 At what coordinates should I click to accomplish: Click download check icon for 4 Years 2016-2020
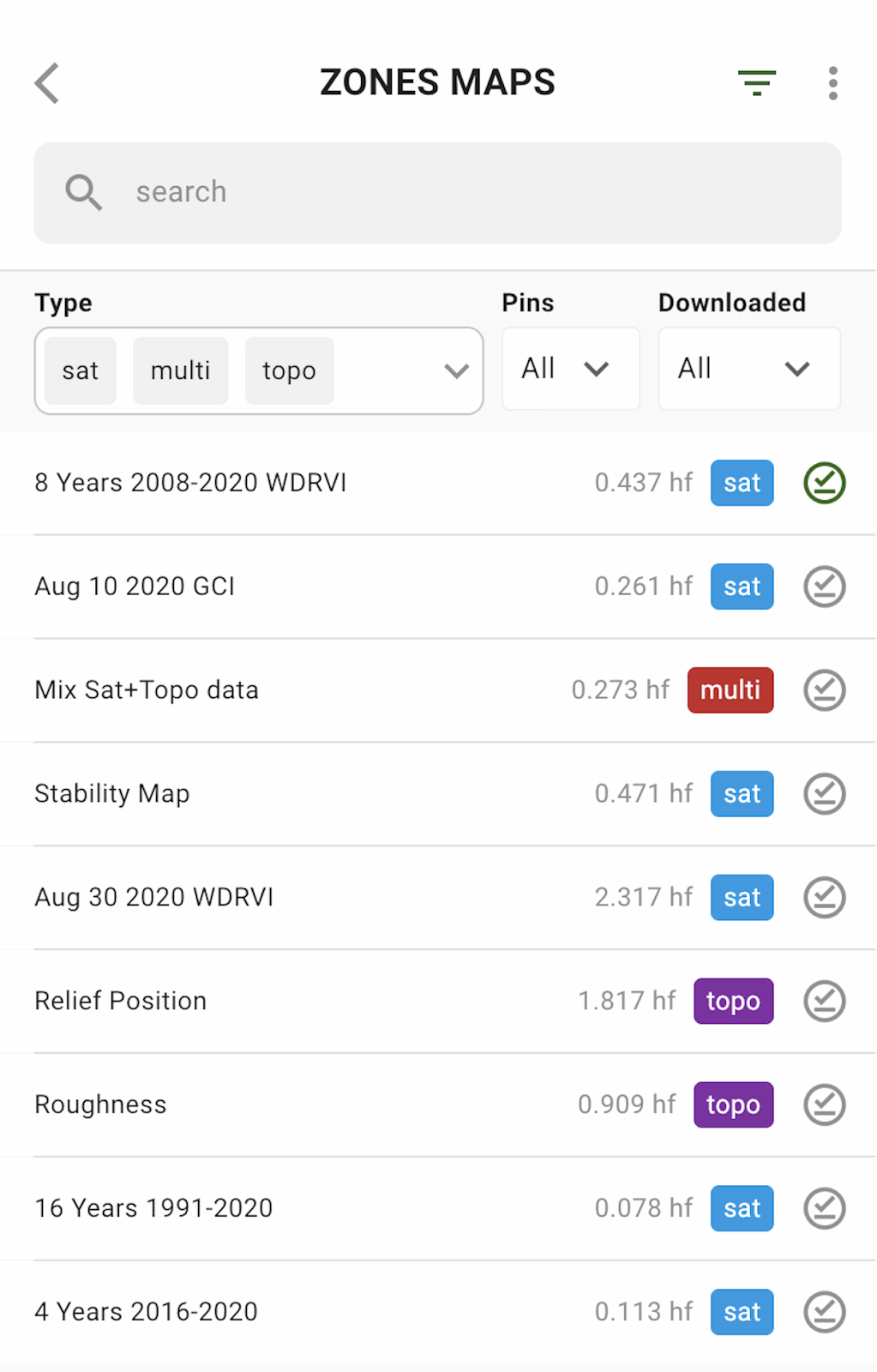point(824,1312)
